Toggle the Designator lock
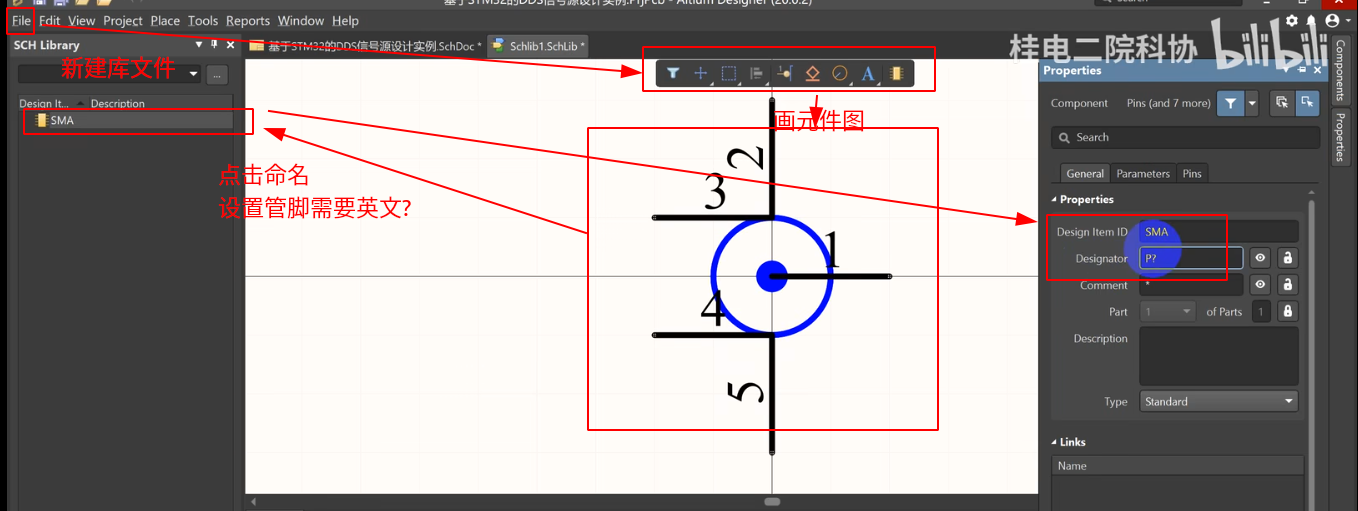Image resolution: width=1358 pixels, height=511 pixels. [1288, 258]
